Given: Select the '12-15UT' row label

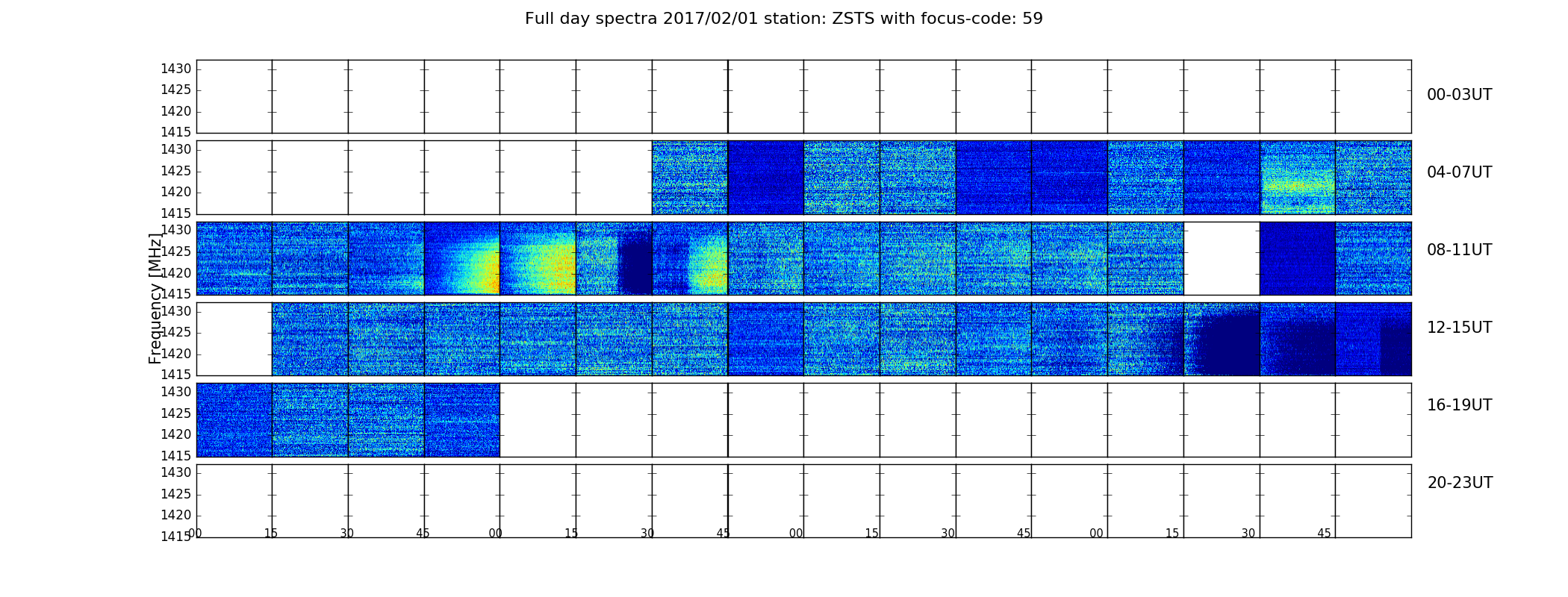Looking at the screenshot, I should 1459,328.
